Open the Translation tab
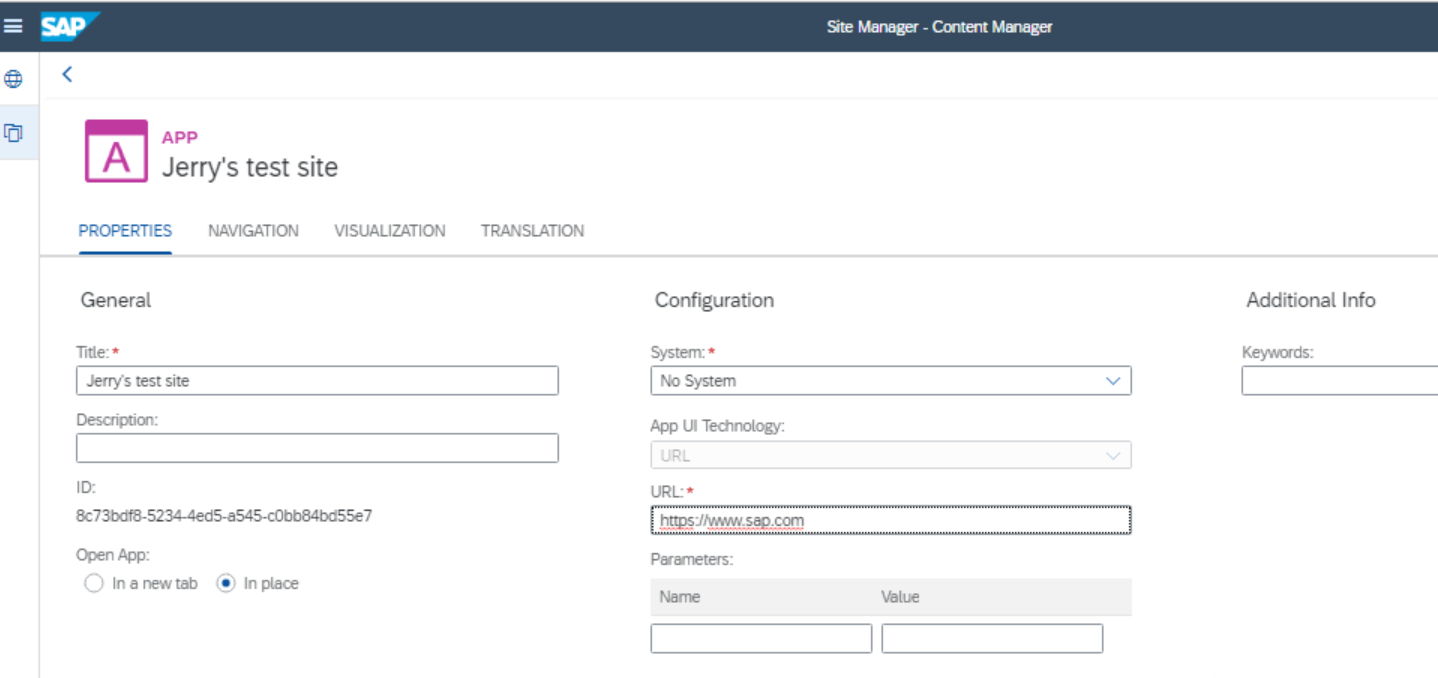Screen dimensions: 1438x678 point(532,231)
